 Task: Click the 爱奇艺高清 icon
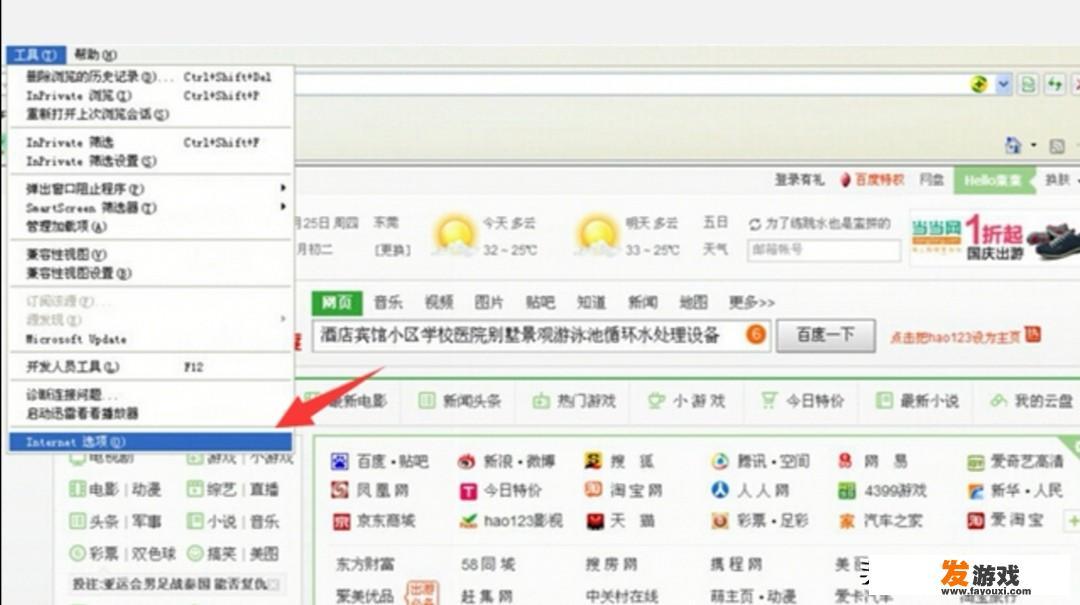pyautogui.click(x=975, y=462)
